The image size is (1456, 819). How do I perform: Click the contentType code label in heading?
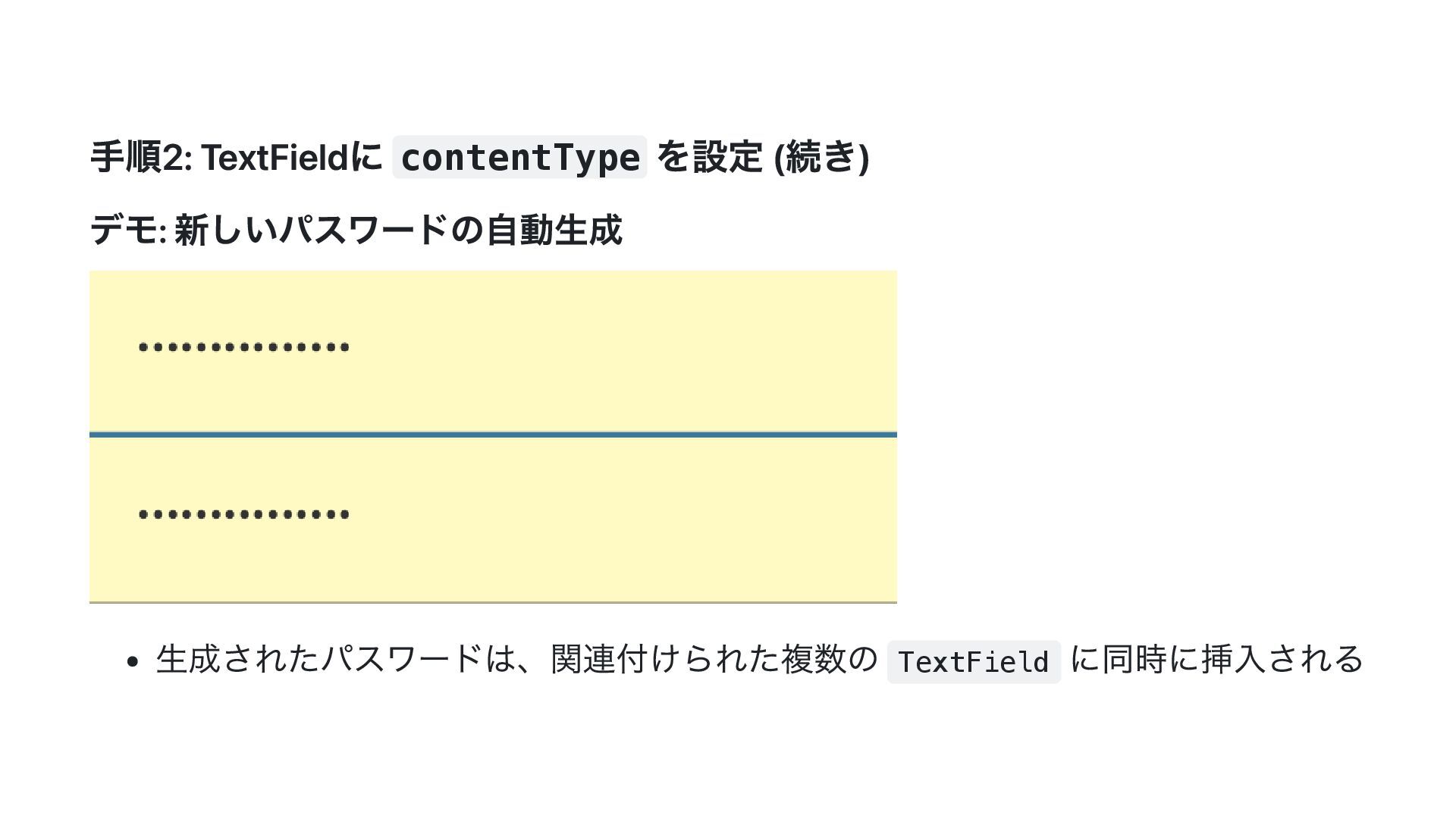(x=519, y=158)
